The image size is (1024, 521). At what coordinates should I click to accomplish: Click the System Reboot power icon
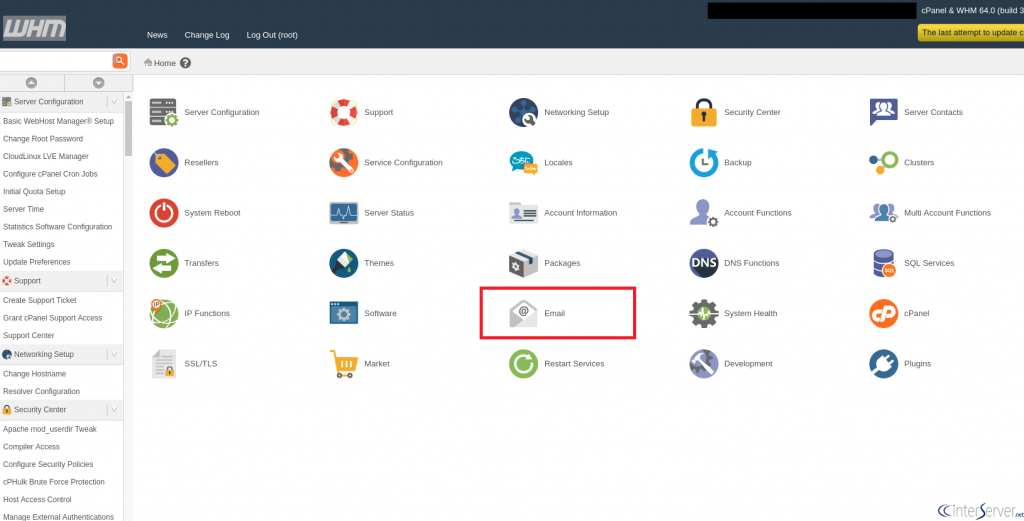point(163,213)
